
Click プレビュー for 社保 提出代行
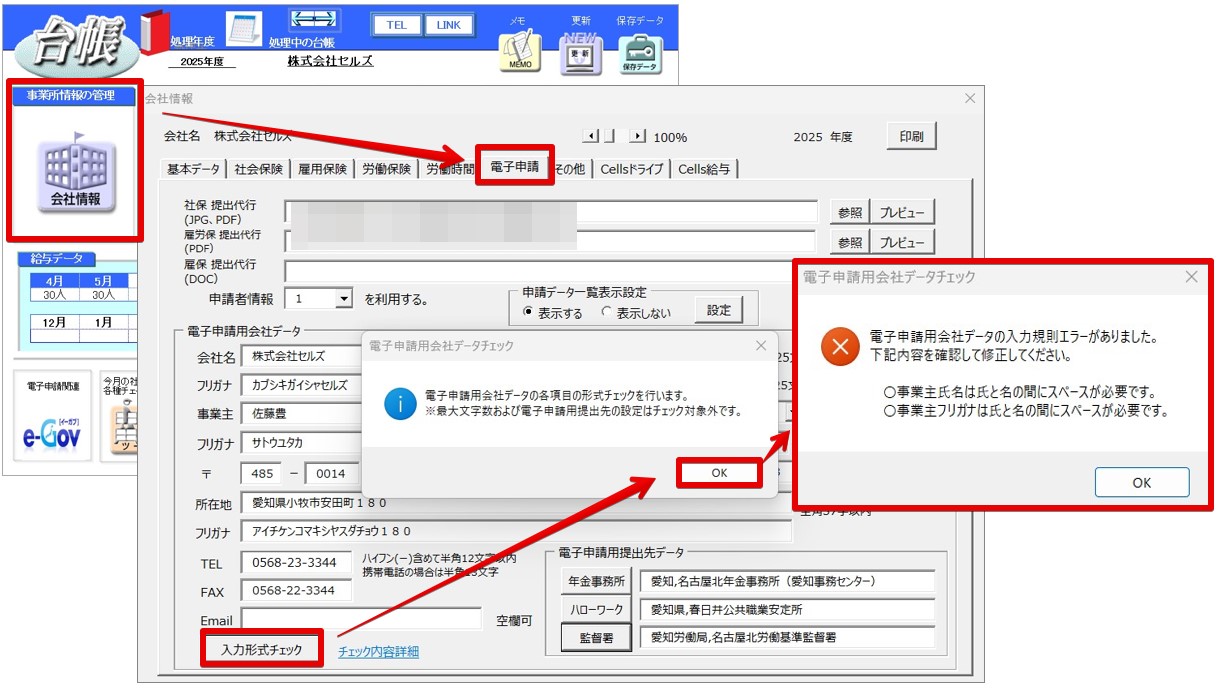(x=903, y=213)
